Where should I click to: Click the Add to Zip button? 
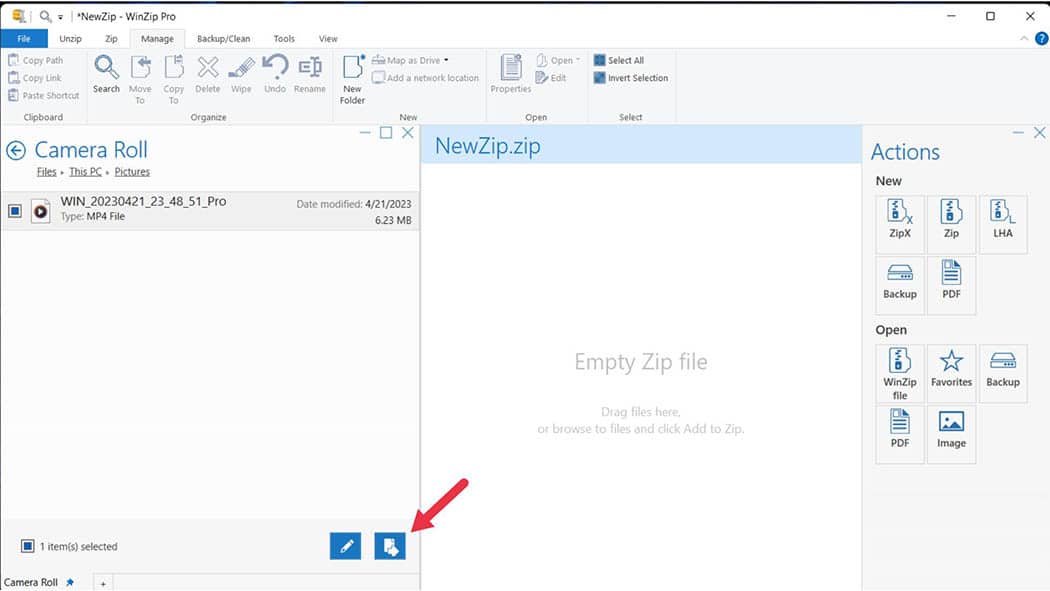click(390, 546)
